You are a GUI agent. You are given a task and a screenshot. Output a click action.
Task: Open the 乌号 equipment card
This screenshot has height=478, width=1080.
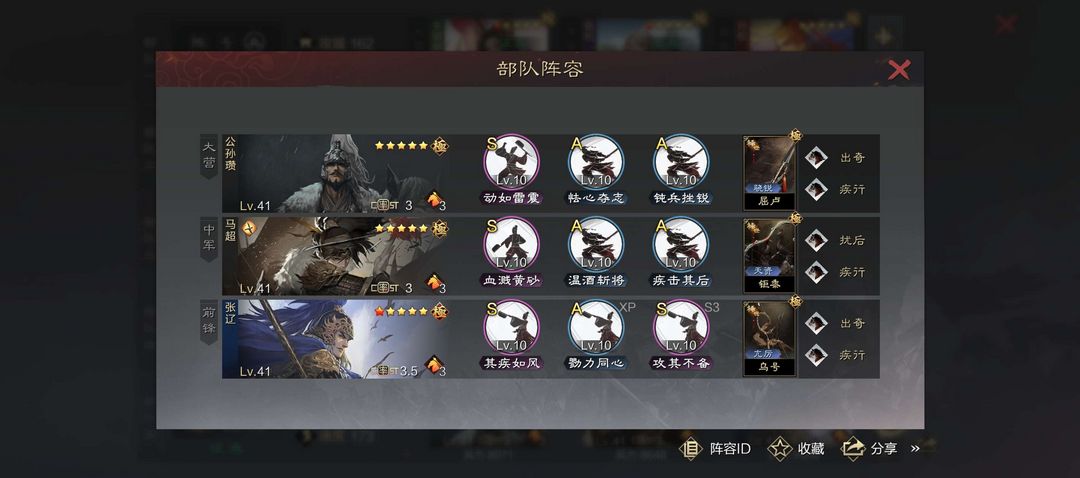[x=769, y=338]
